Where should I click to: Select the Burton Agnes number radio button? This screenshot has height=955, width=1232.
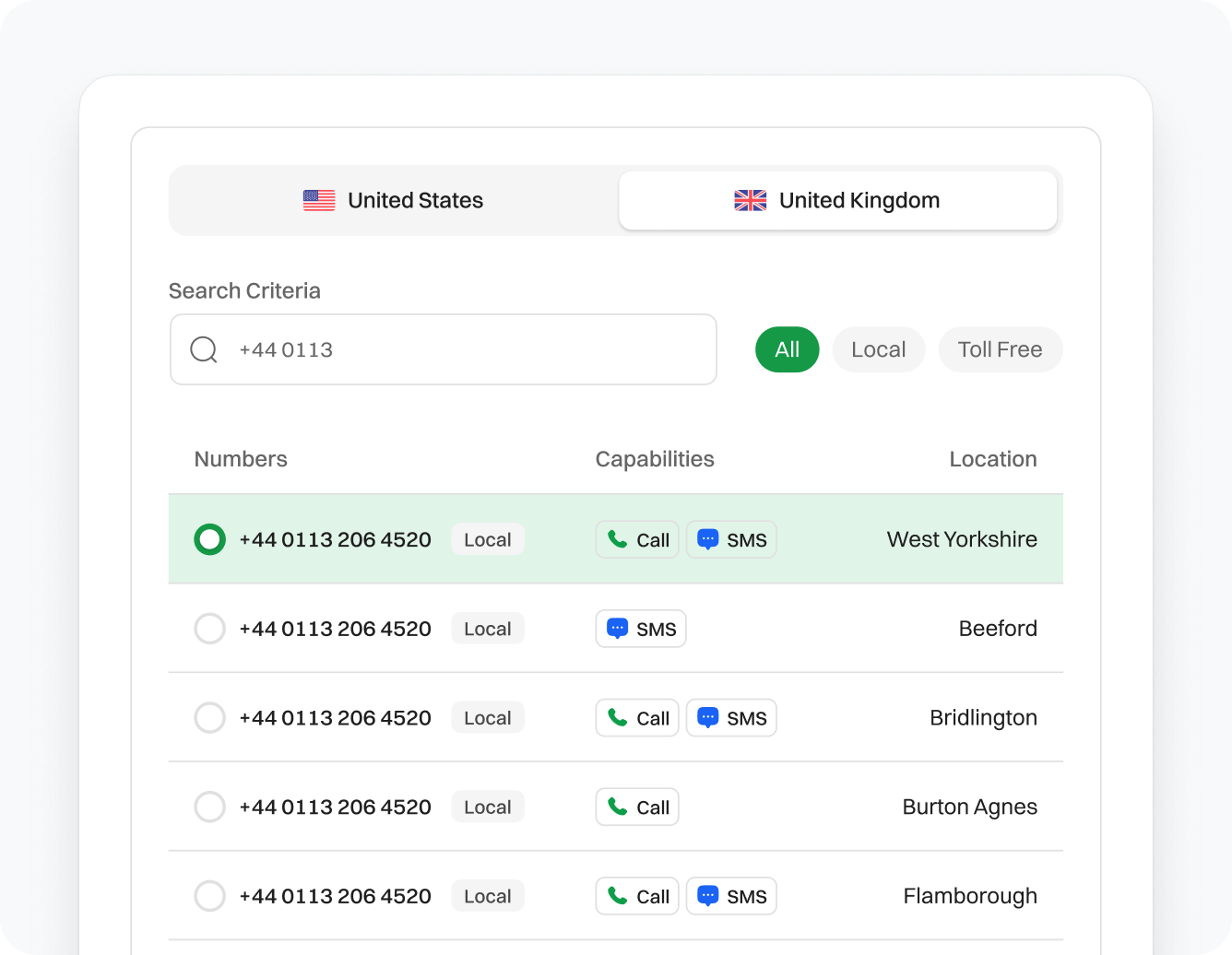click(210, 807)
